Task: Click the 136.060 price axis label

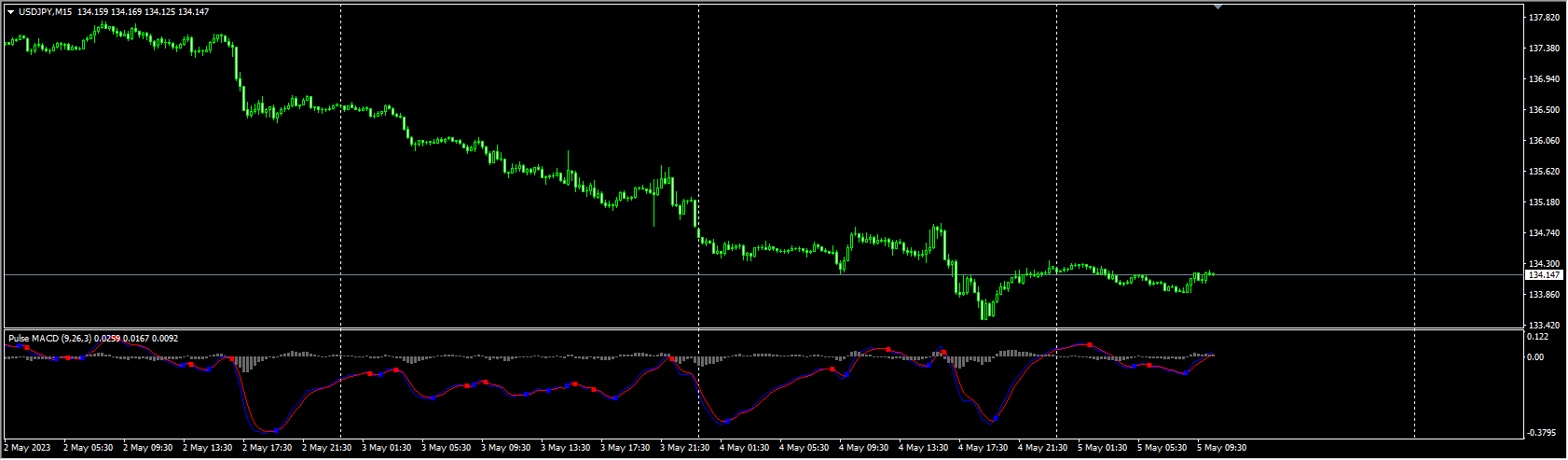Action: click(x=1546, y=141)
